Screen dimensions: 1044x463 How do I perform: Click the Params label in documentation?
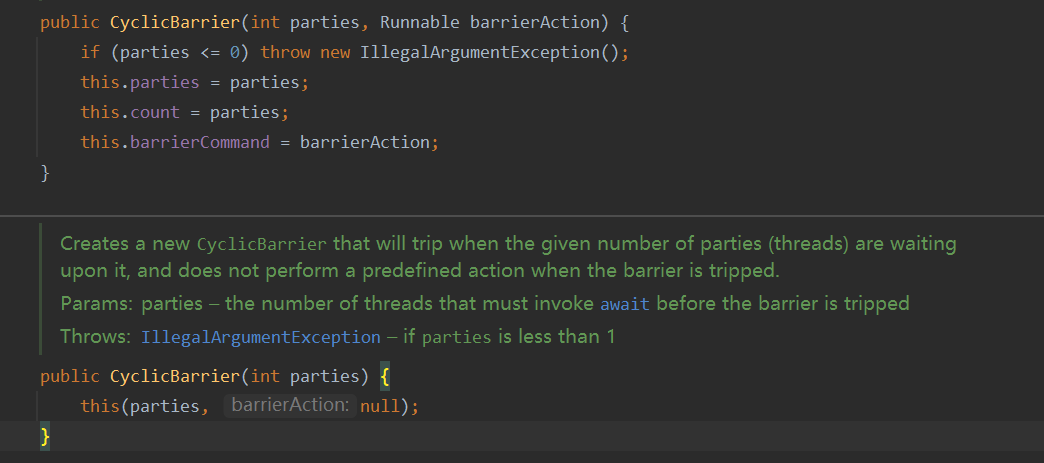(99, 304)
